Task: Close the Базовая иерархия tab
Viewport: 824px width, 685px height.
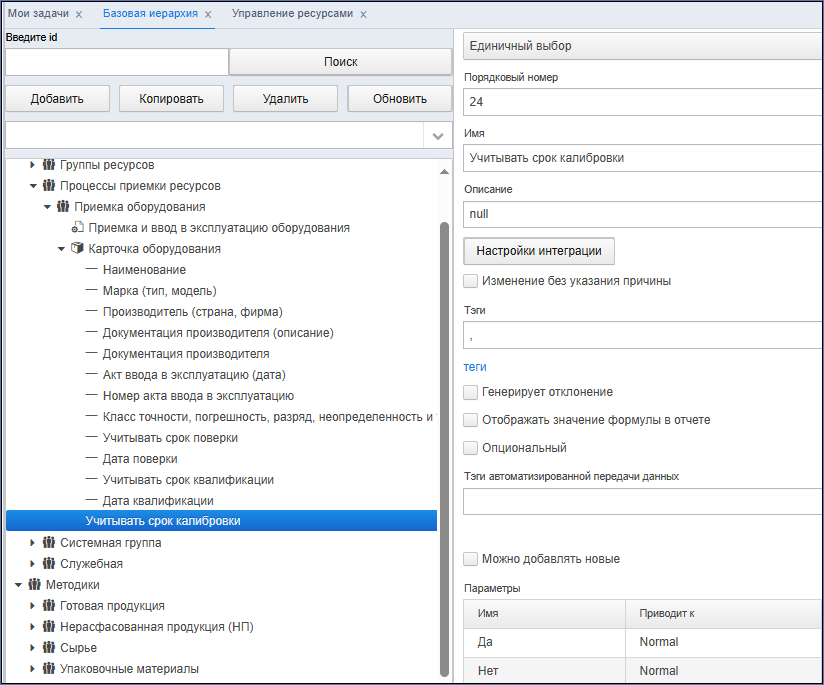Action: click(x=208, y=15)
